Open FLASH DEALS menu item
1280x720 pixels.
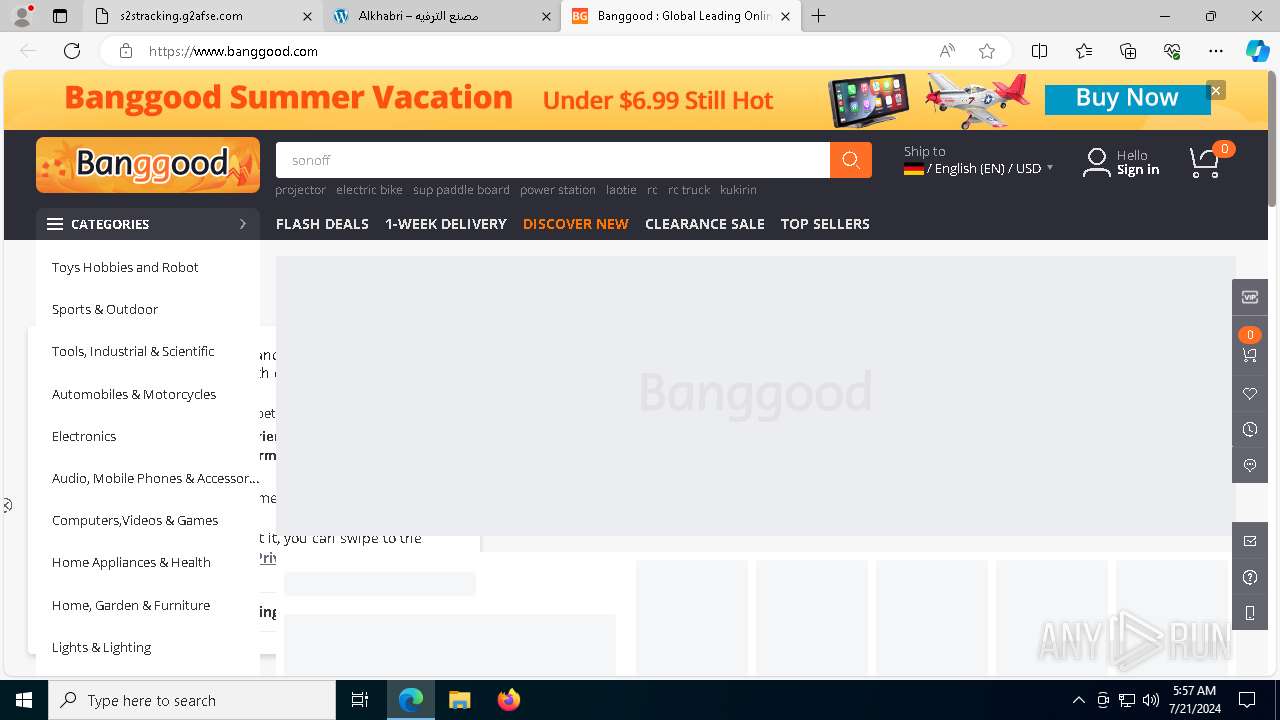pyautogui.click(x=322, y=224)
